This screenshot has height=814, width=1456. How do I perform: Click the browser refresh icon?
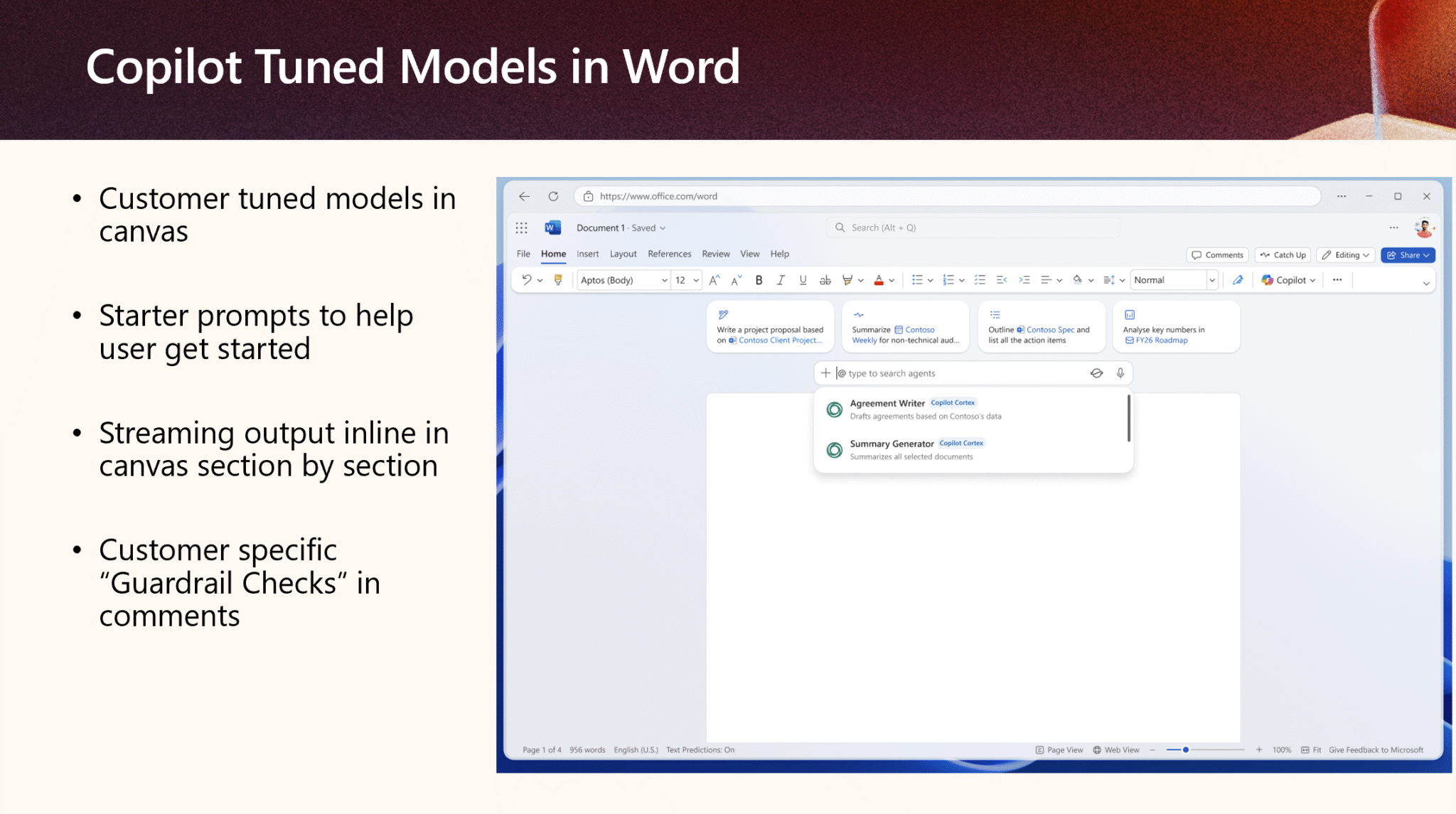(x=553, y=196)
